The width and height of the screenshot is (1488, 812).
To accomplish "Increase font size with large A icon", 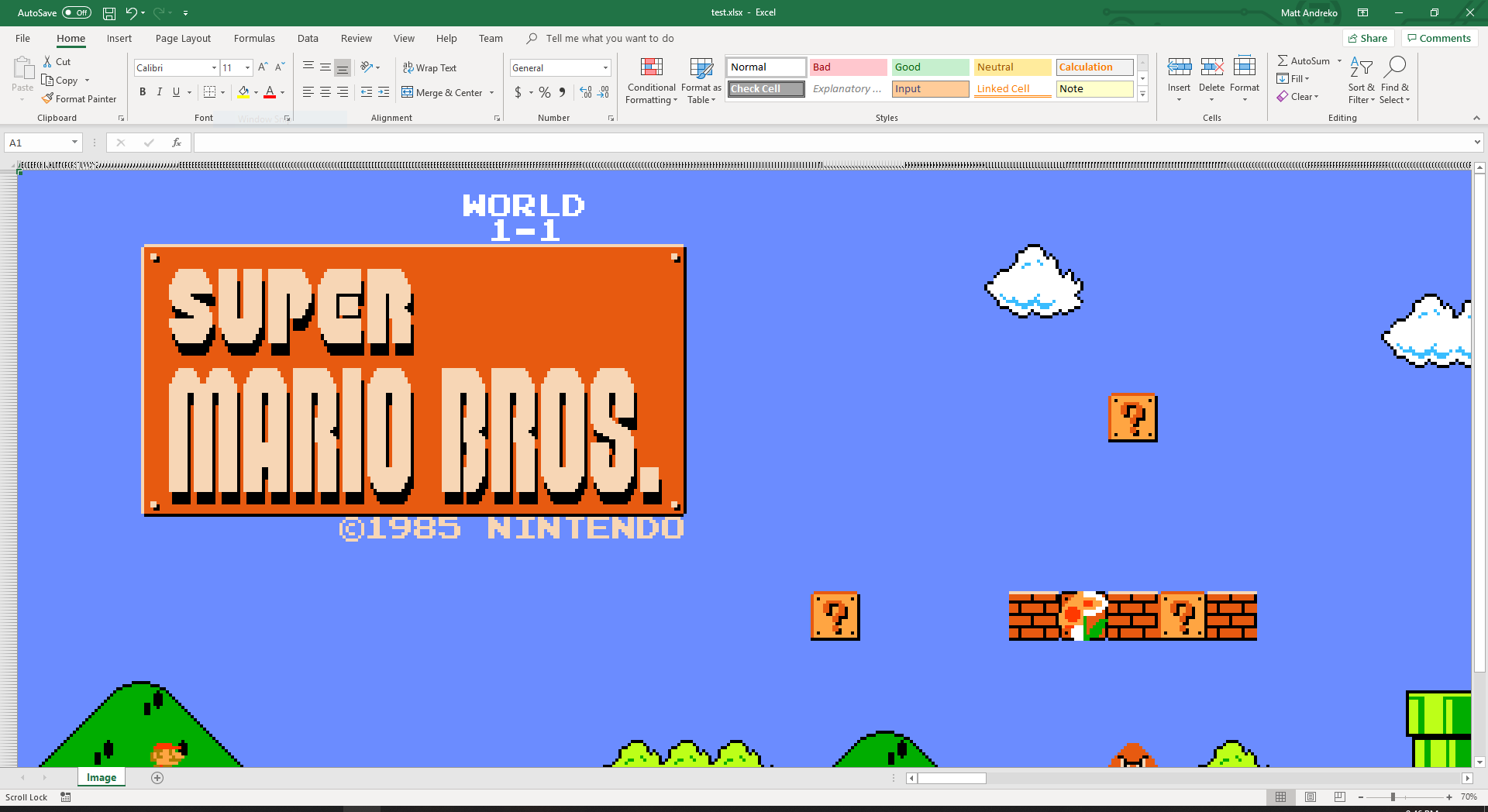I will pyautogui.click(x=263, y=67).
